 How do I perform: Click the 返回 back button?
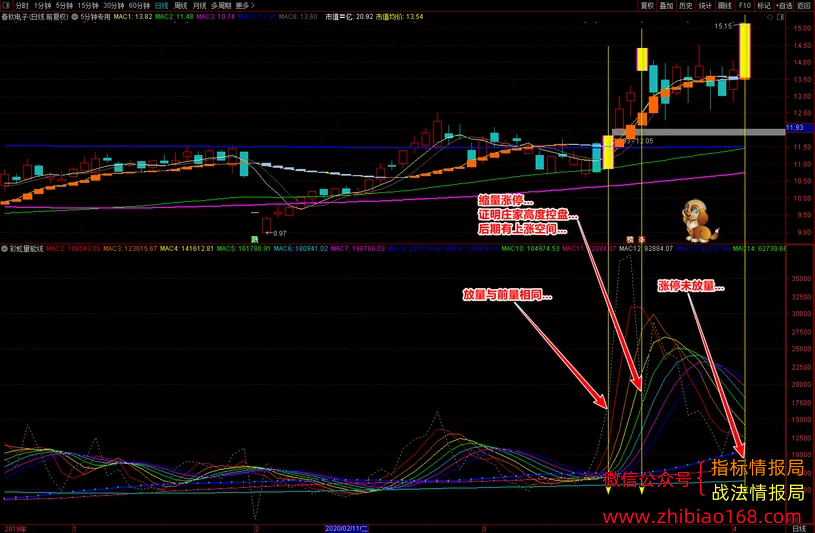click(x=804, y=5)
